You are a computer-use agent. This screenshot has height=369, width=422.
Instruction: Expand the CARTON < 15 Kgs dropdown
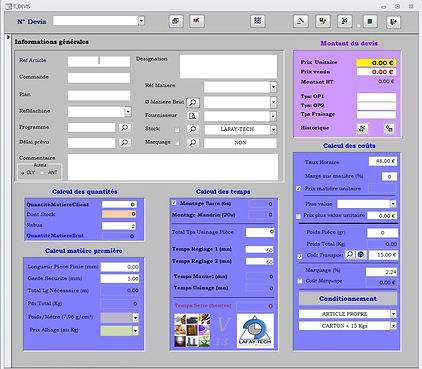click(x=393, y=326)
